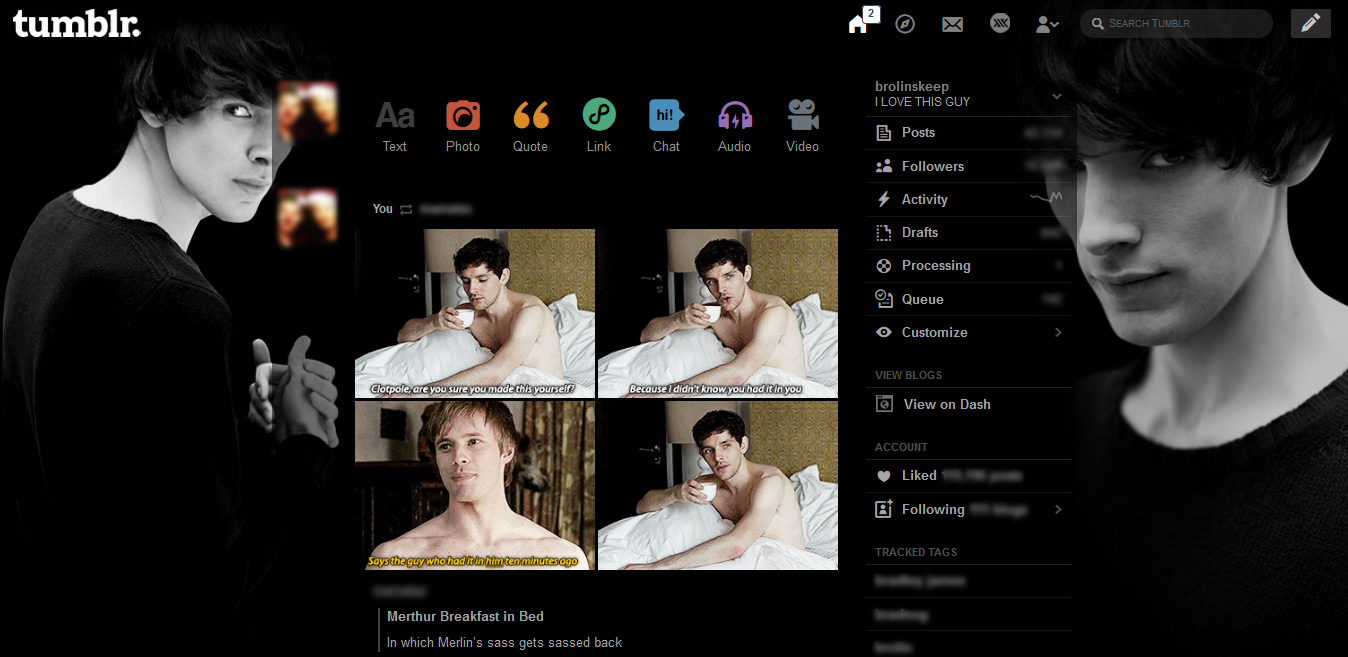This screenshot has width=1348, height=657.
Task: Click 'Merthur Breakfast in Bed' title
Action: pyautogui.click(x=465, y=616)
